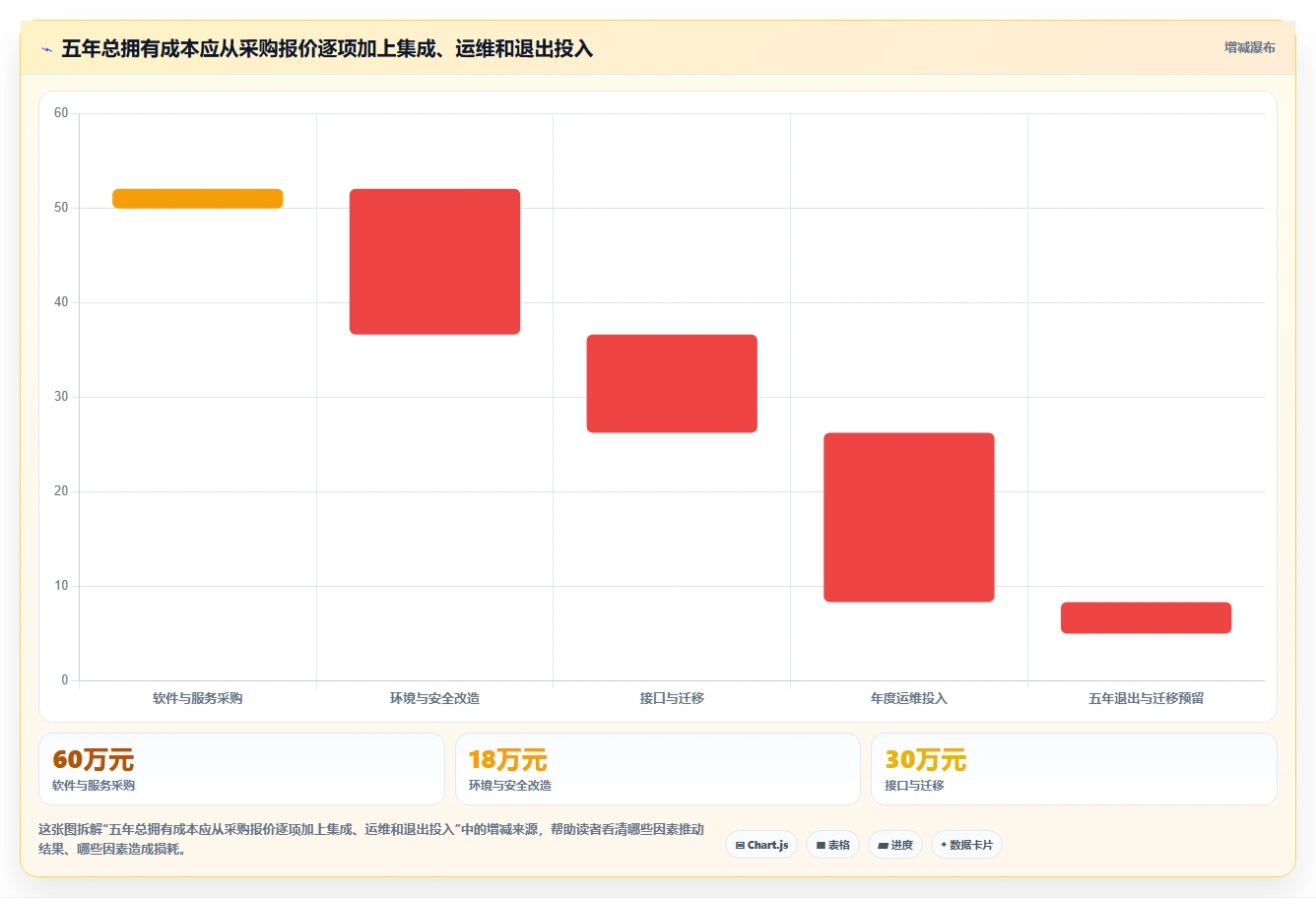Viewport: 1316px width, 898px height.
Task: Click the red 环境与安全改造 bar
Action: (x=434, y=262)
